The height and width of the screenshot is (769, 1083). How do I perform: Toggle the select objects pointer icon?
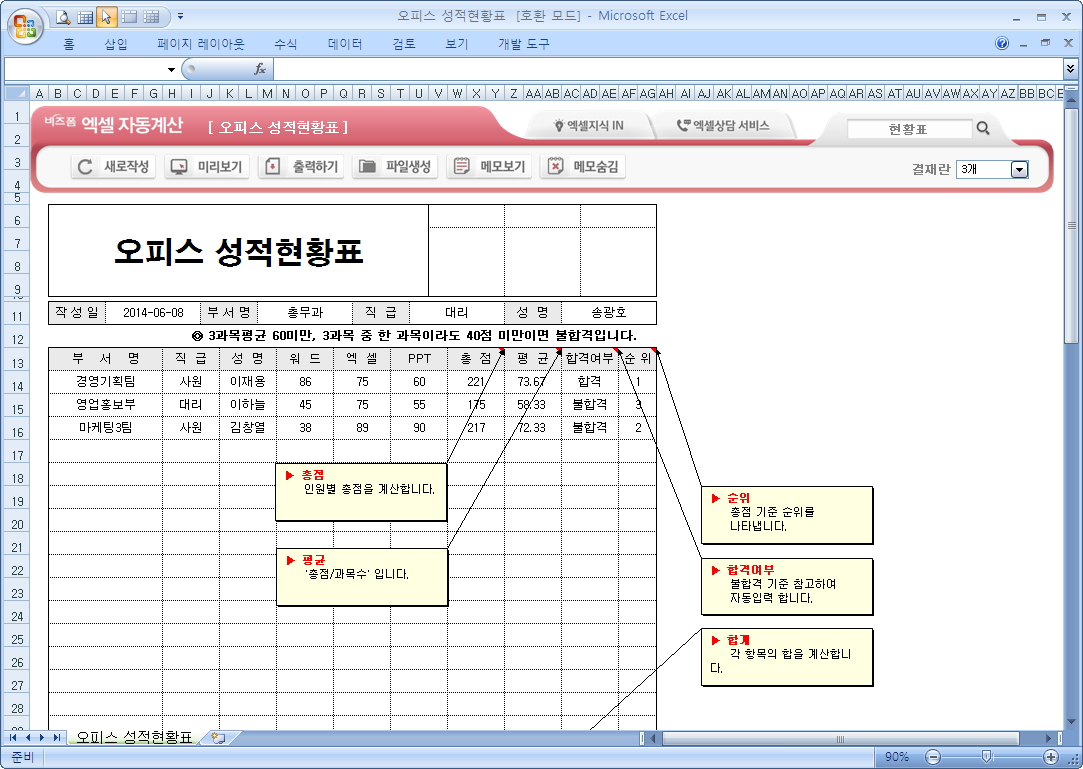tap(106, 17)
